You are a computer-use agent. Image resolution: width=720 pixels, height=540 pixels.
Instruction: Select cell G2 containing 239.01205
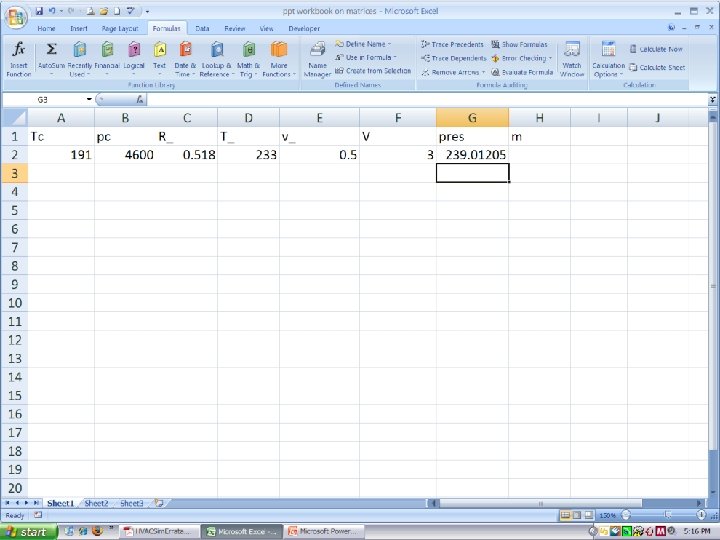(472, 155)
